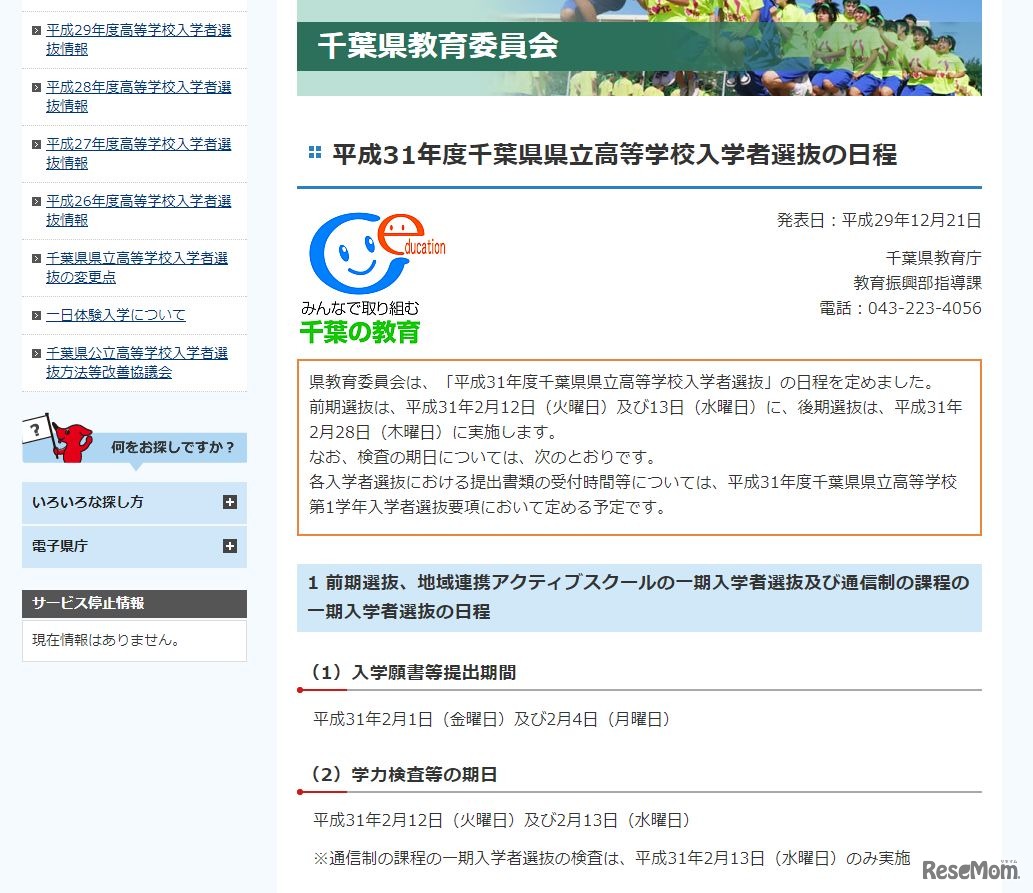Viewport: 1033px width, 893px height.
Task: Open 平成27年度高等学校入学者選抜情報 link
Action: click(x=138, y=154)
